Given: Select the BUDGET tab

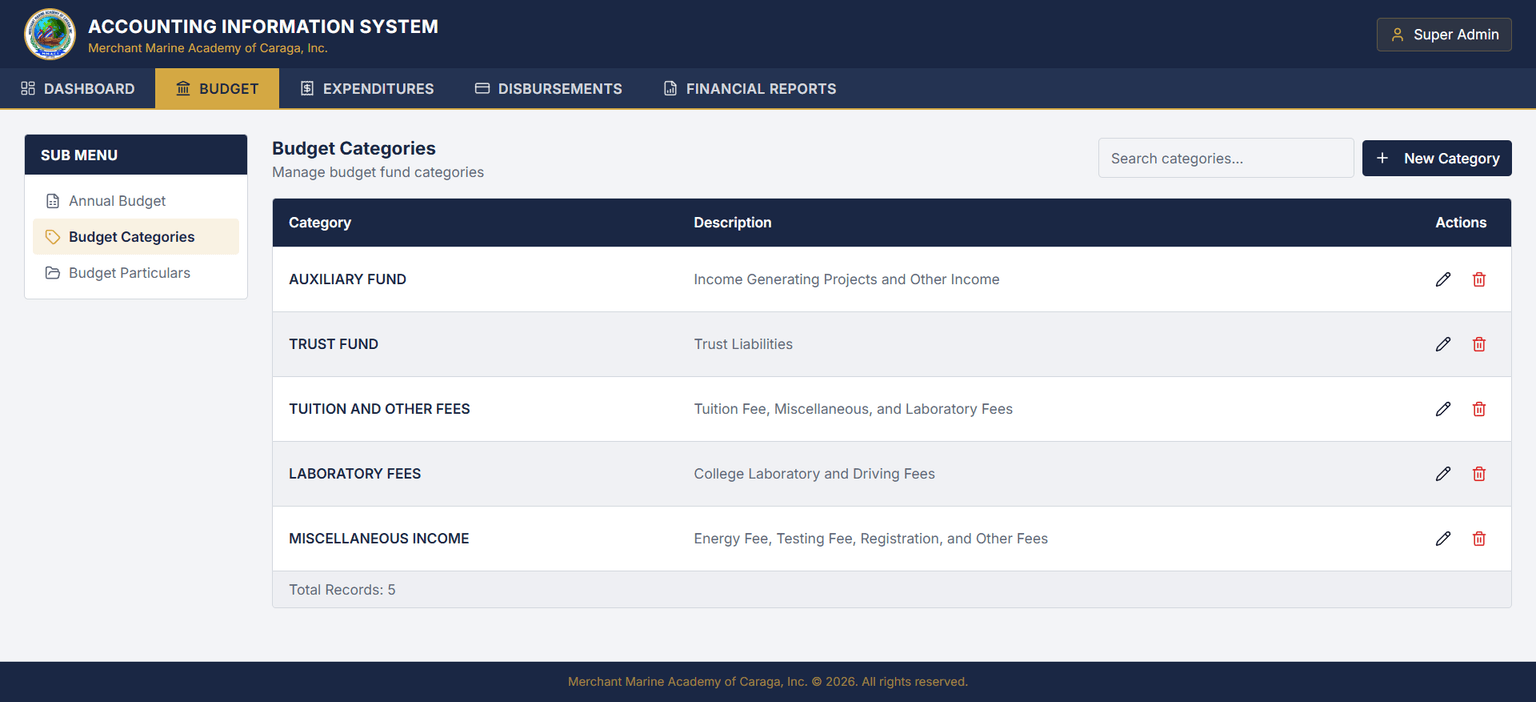Looking at the screenshot, I should (x=217, y=88).
